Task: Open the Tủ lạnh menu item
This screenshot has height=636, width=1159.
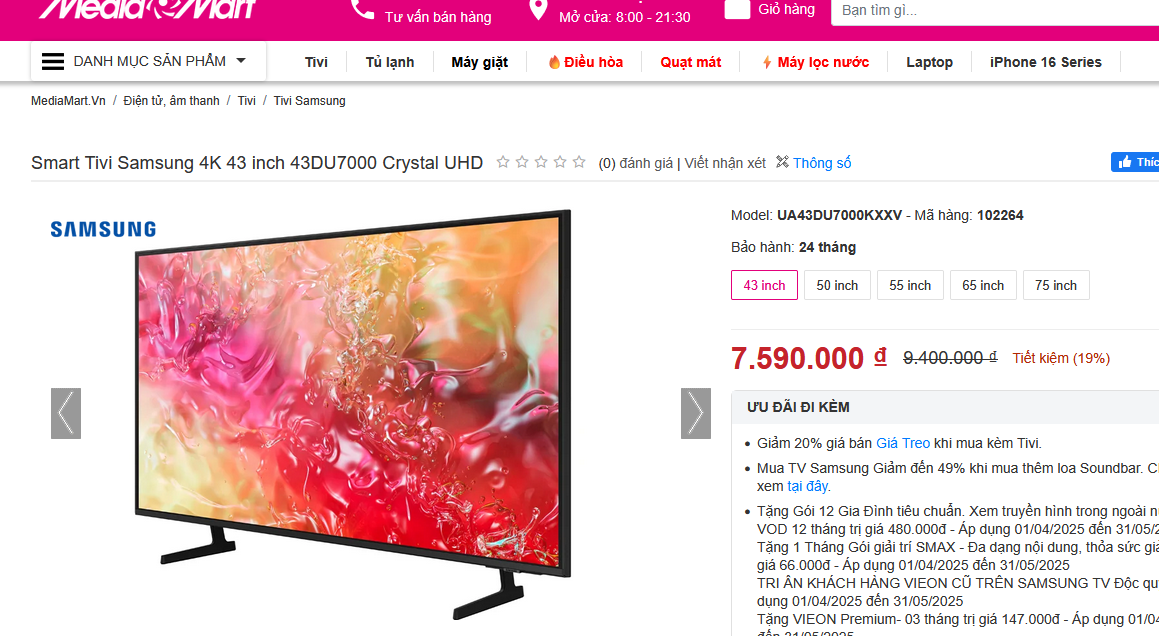Action: (x=390, y=62)
